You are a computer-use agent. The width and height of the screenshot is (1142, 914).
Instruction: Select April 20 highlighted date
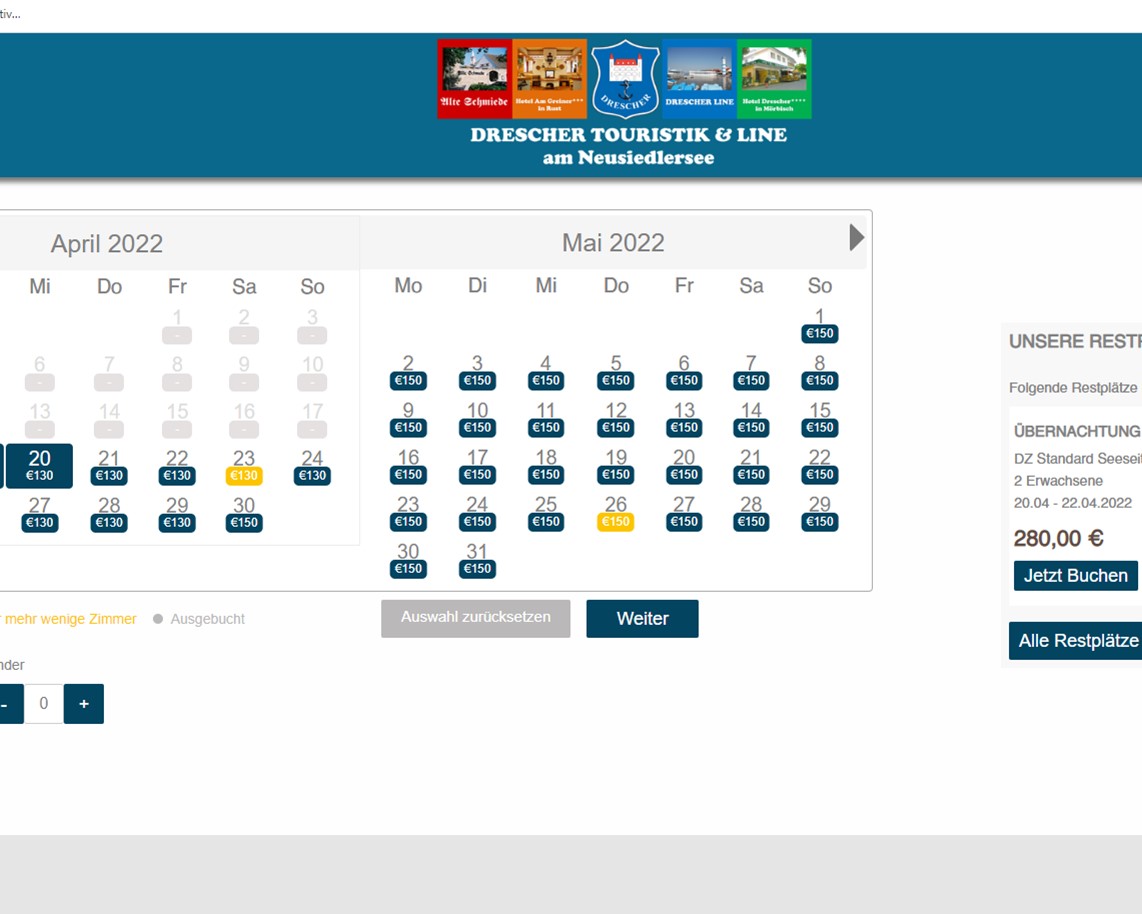coord(39,466)
